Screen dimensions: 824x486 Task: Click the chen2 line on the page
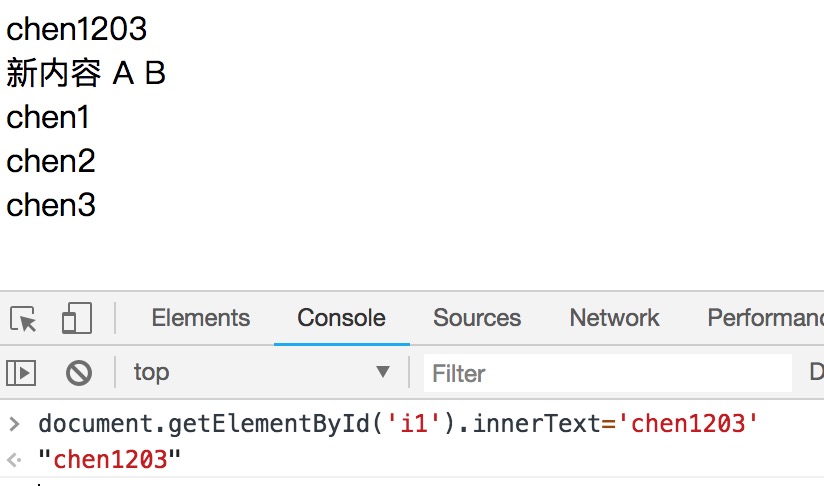(51, 161)
